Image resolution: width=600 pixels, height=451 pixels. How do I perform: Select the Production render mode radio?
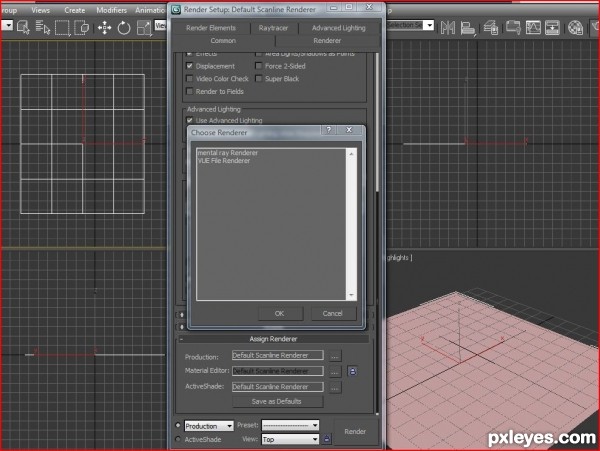[178, 425]
